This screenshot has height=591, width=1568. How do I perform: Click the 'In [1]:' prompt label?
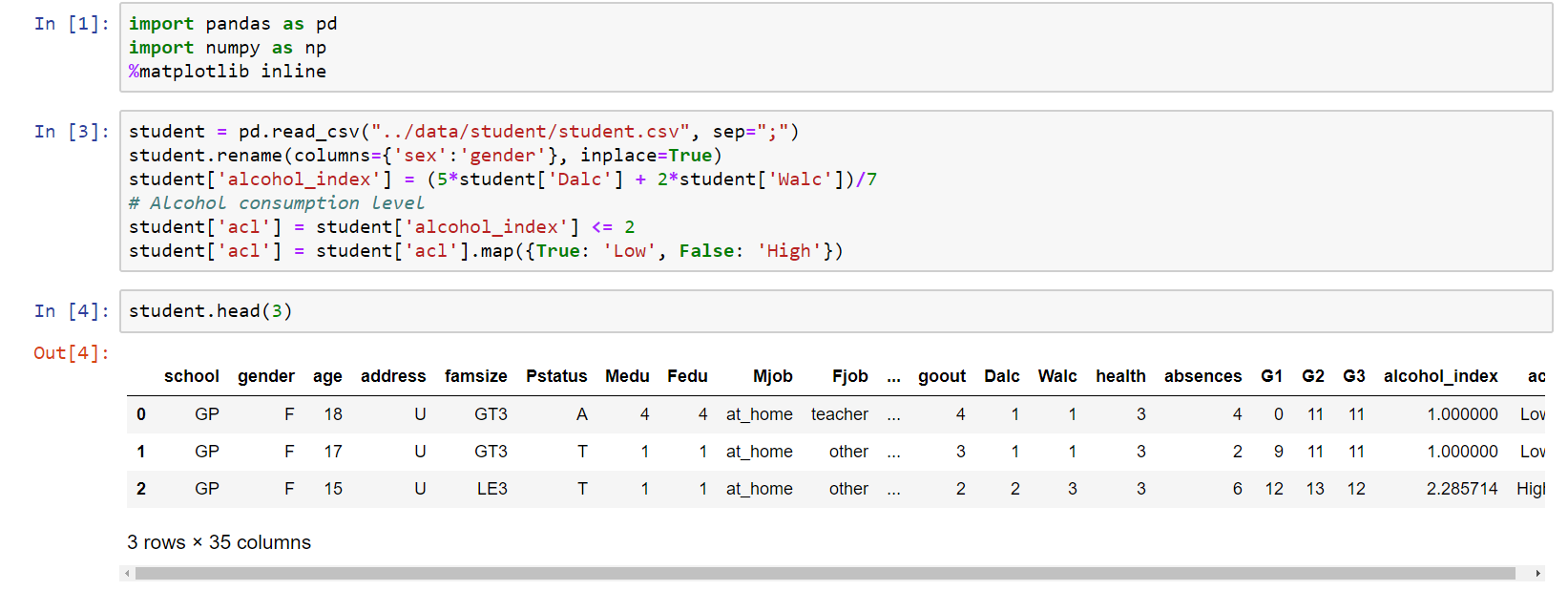coord(72,24)
